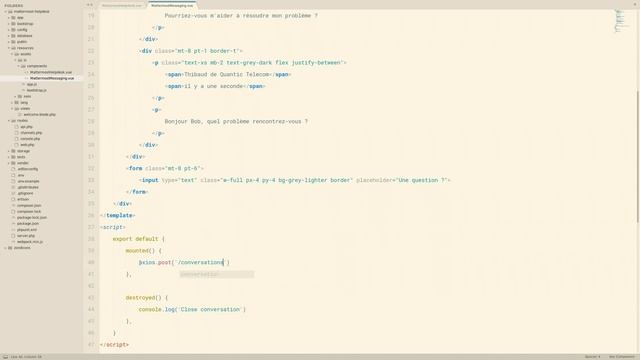The image size is (640, 360).
Task: Click the app.js file icon
Action: click(23, 84)
